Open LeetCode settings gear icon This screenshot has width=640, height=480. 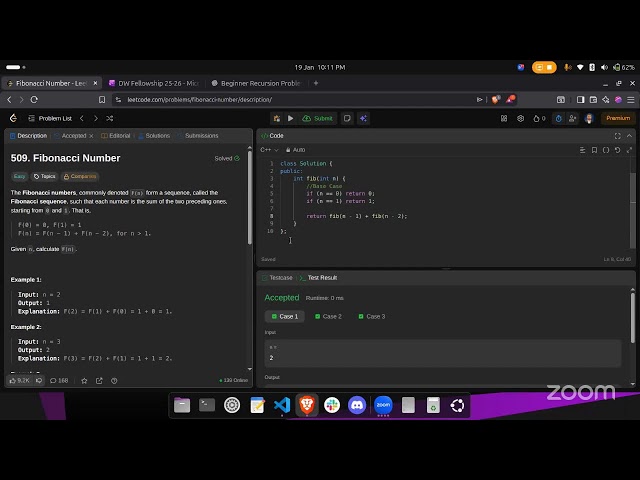520,118
